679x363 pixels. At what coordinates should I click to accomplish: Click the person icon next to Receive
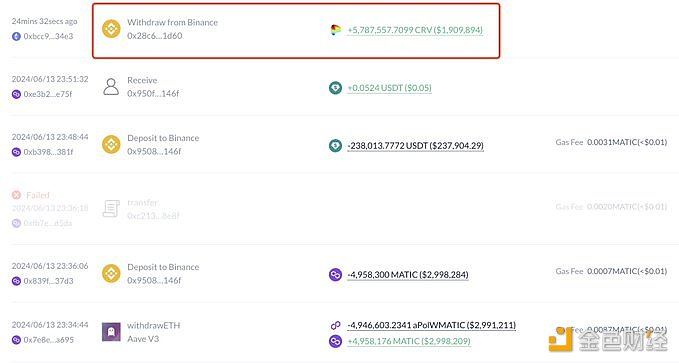(x=111, y=87)
